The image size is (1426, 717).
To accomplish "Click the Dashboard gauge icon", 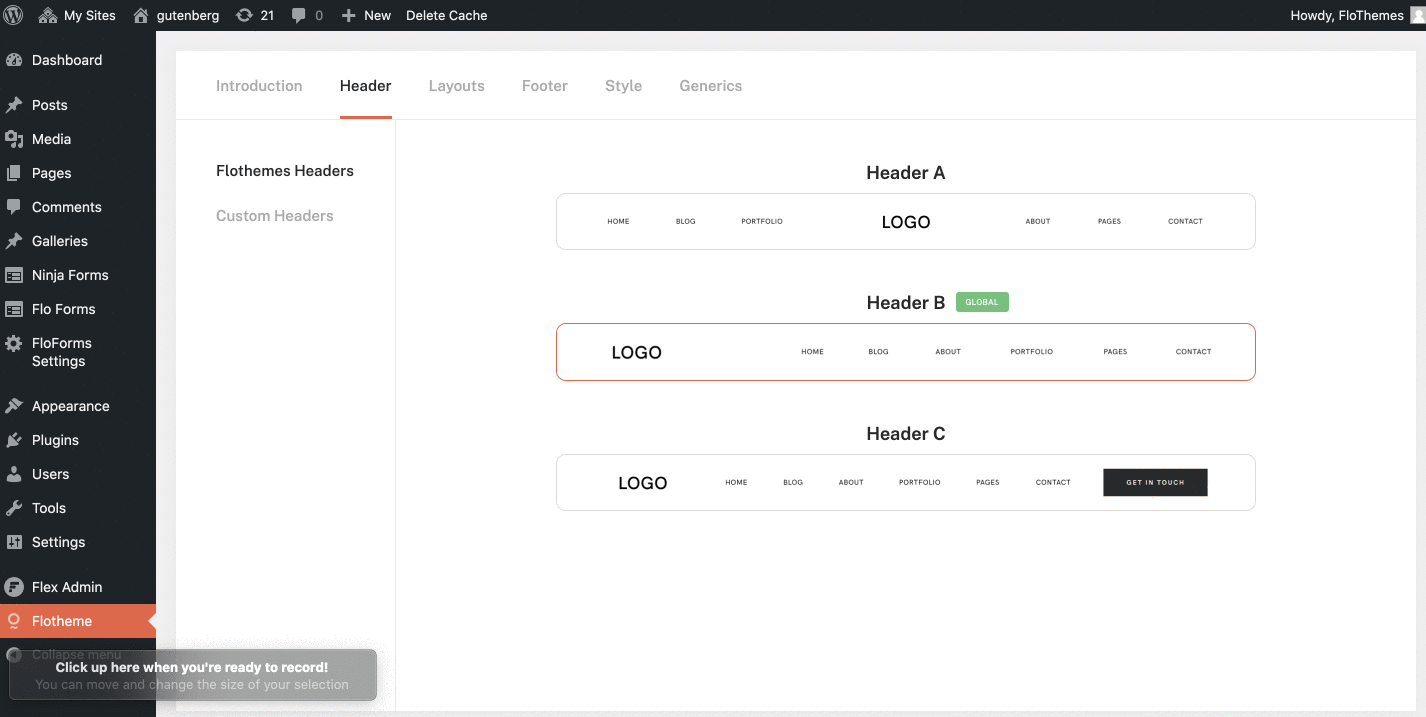I will 14,60.
